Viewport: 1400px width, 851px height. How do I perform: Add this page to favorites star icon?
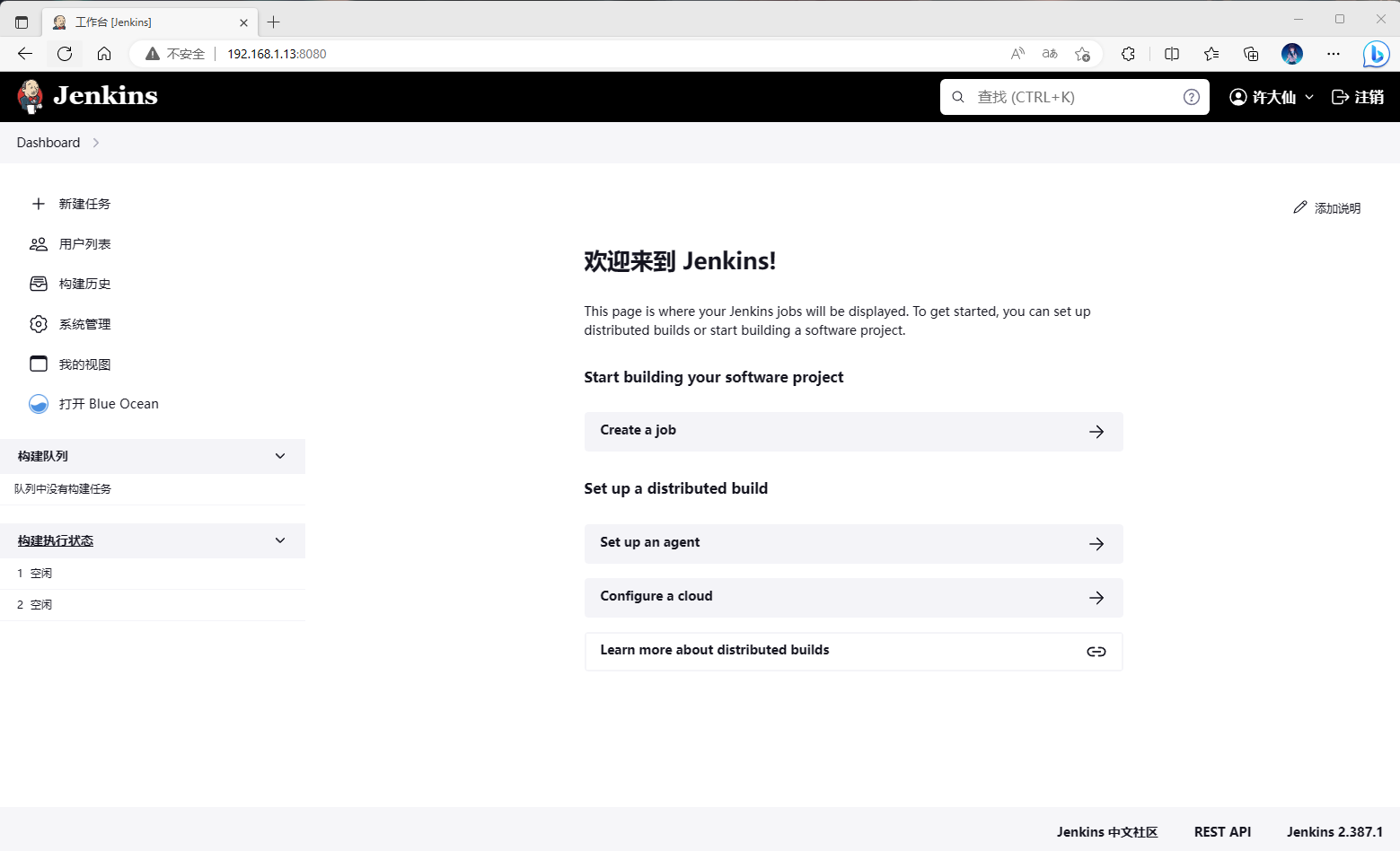coord(1082,54)
